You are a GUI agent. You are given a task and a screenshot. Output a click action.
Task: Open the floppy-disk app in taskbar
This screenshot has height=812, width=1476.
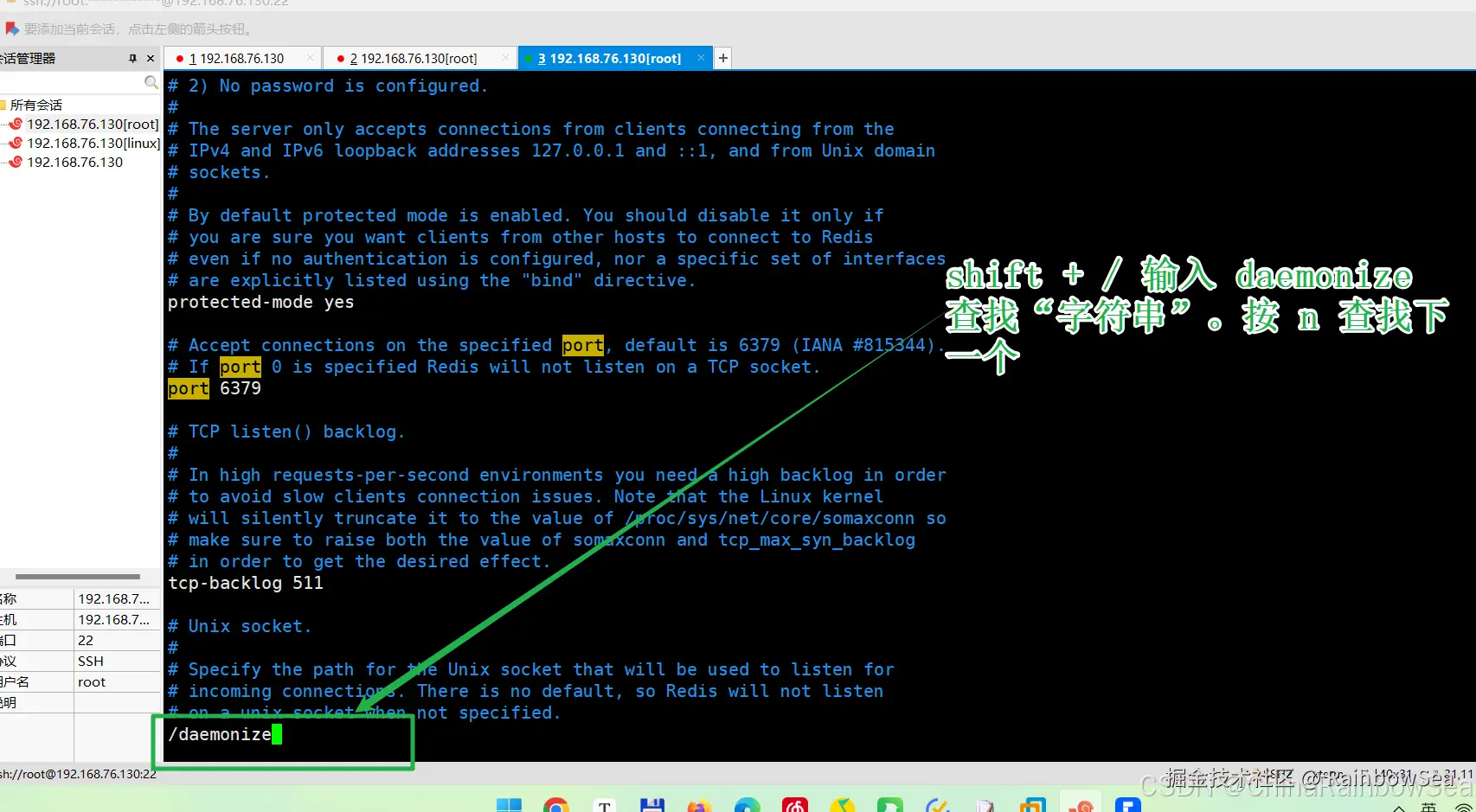tap(652, 804)
